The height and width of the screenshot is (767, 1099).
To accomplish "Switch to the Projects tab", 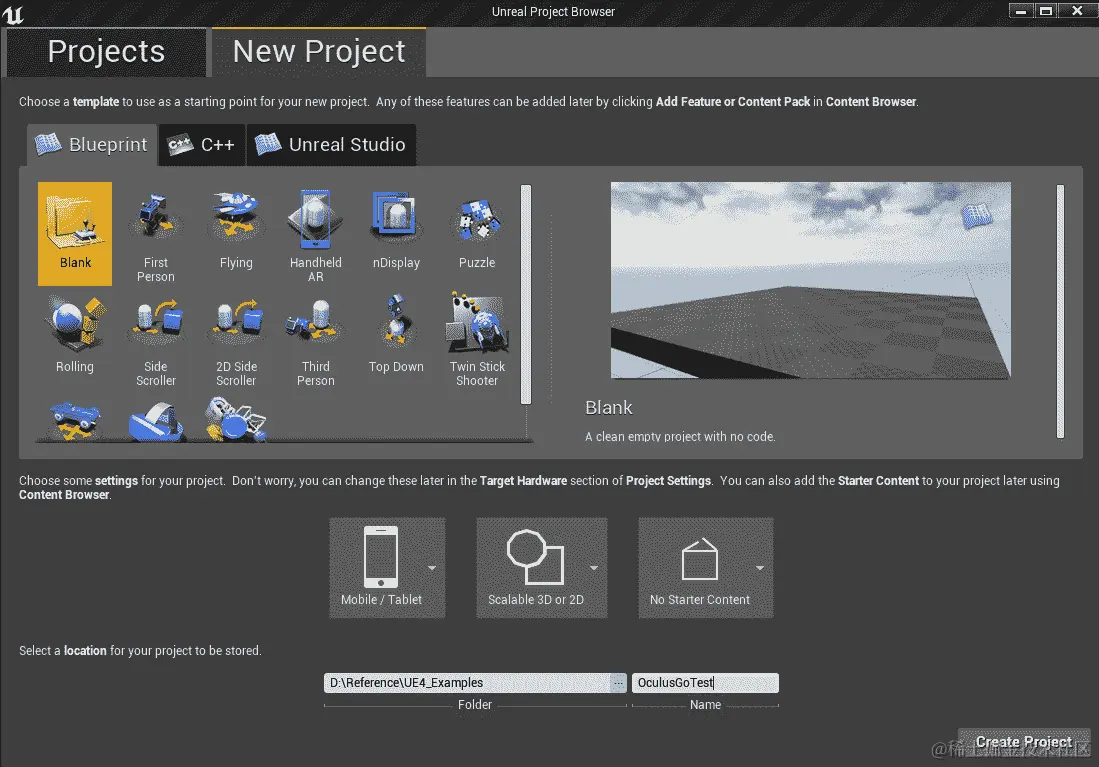I will tap(106, 52).
